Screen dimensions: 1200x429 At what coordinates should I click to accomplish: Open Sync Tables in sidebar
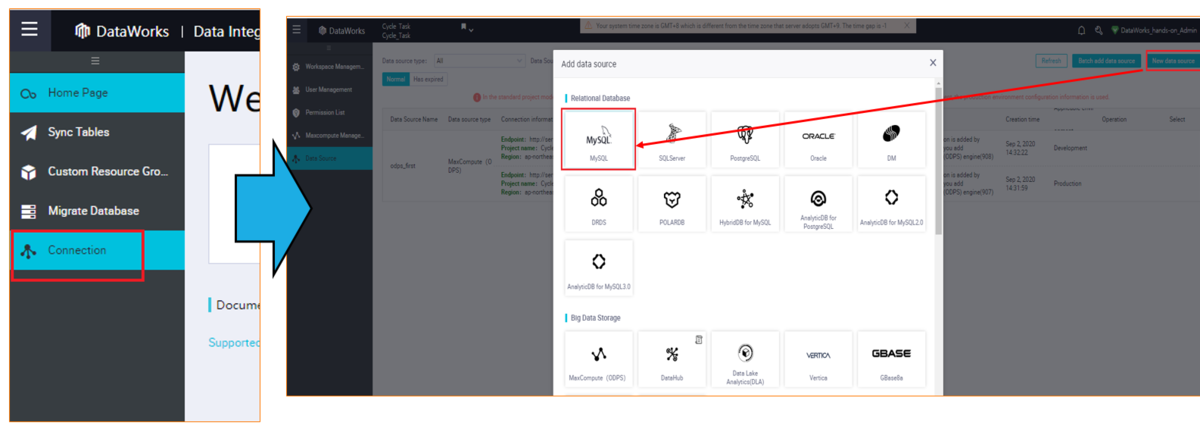click(x=97, y=132)
